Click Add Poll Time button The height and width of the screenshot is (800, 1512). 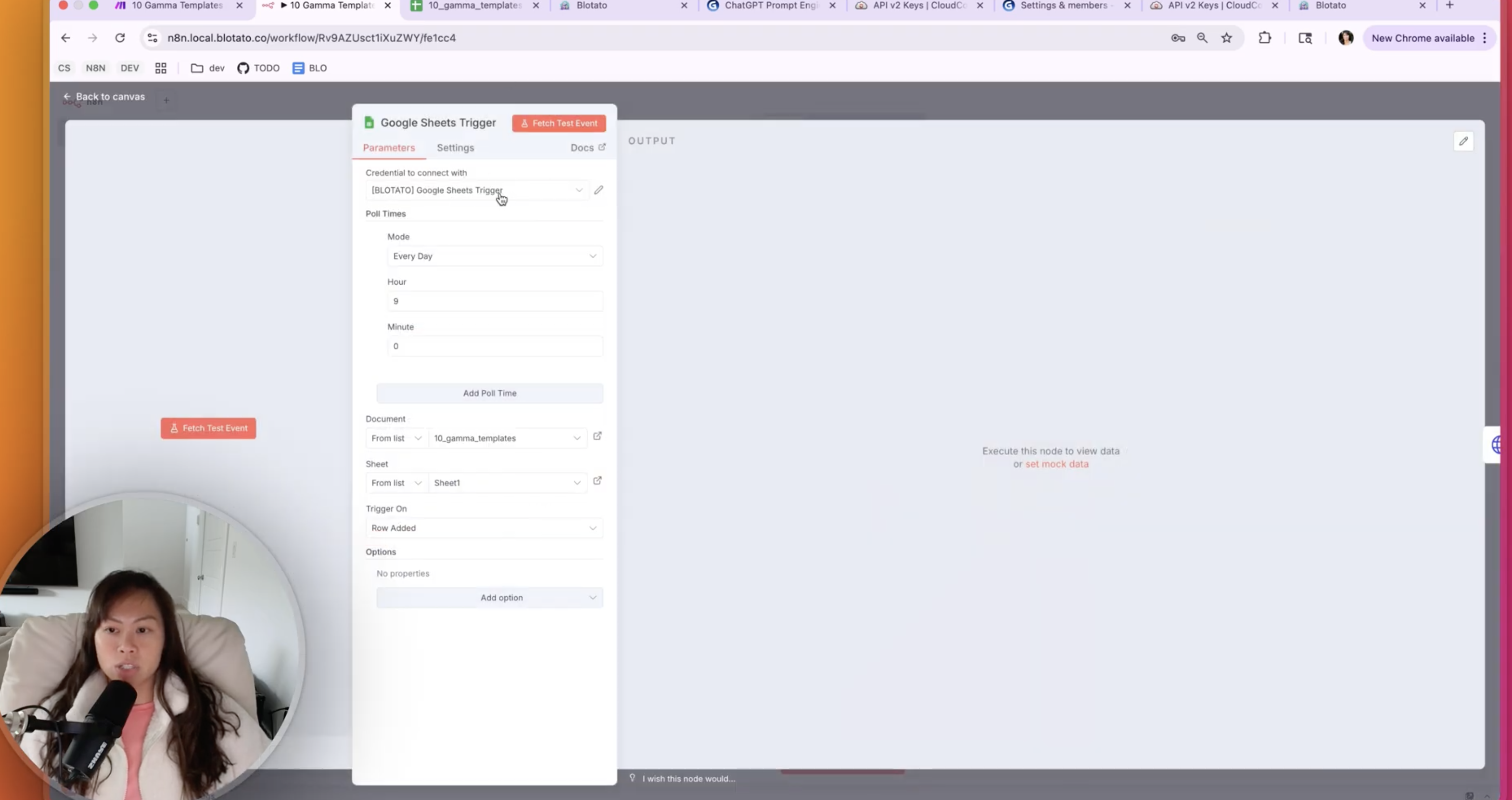point(489,393)
